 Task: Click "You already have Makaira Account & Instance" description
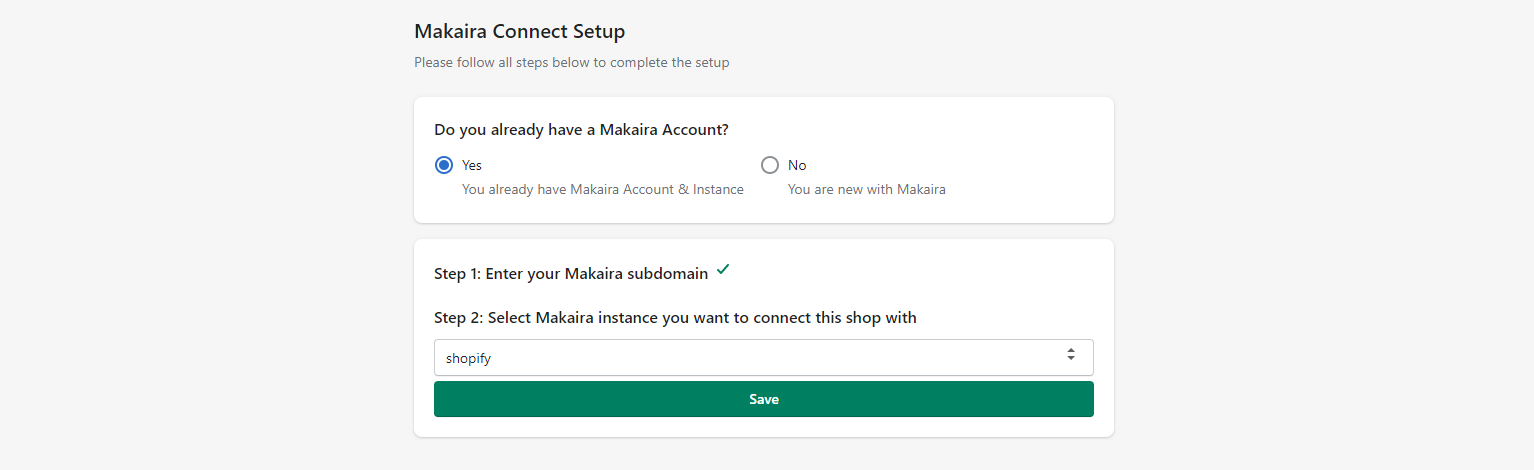[x=602, y=189]
